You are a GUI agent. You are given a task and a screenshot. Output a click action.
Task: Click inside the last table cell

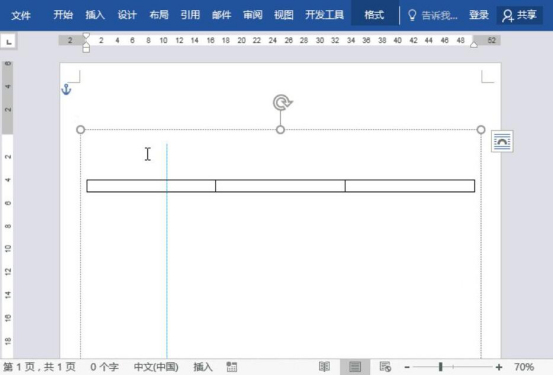(410, 186)
